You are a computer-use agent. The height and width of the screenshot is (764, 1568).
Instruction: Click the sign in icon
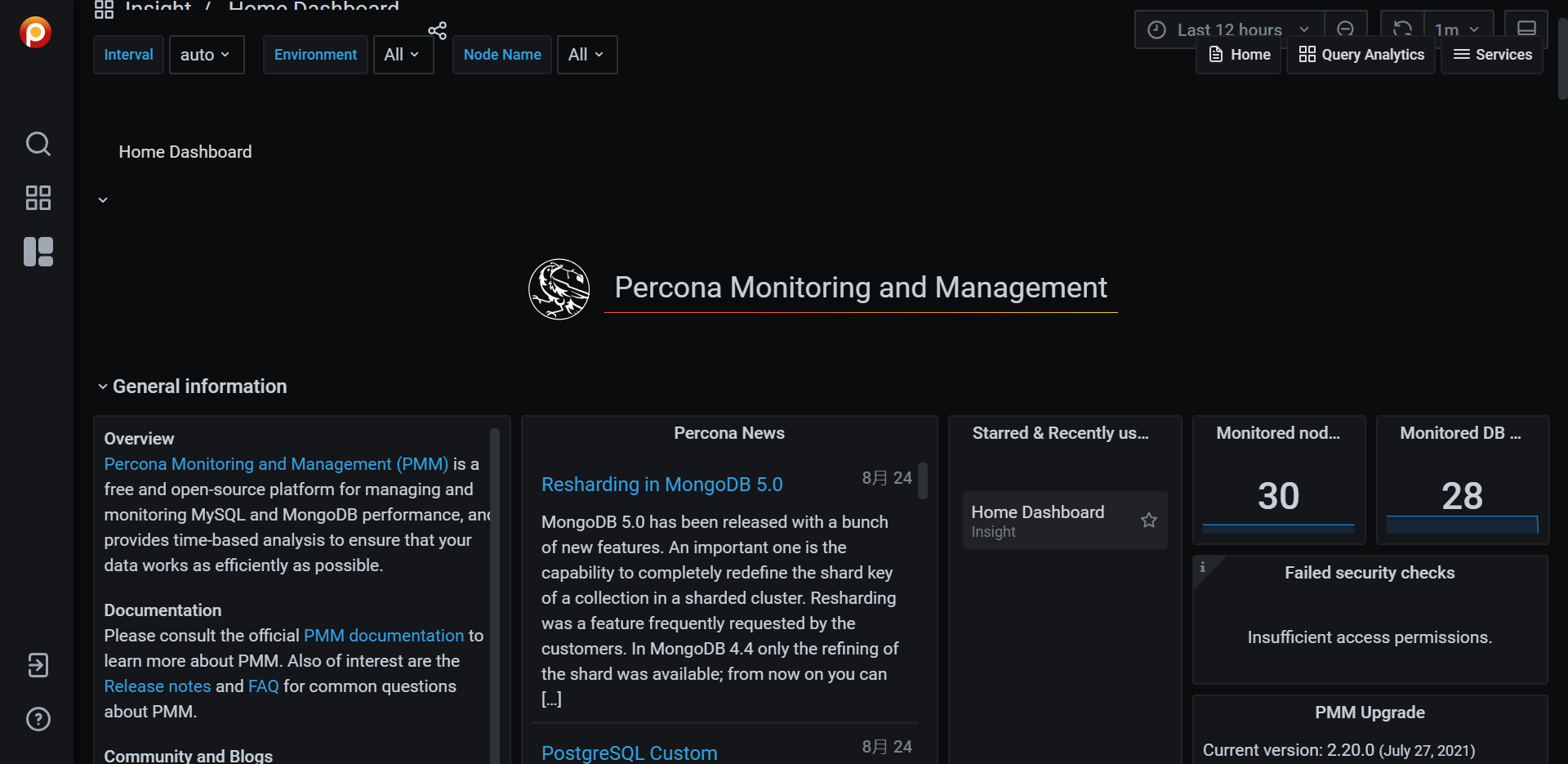click(x=38, y=665)
